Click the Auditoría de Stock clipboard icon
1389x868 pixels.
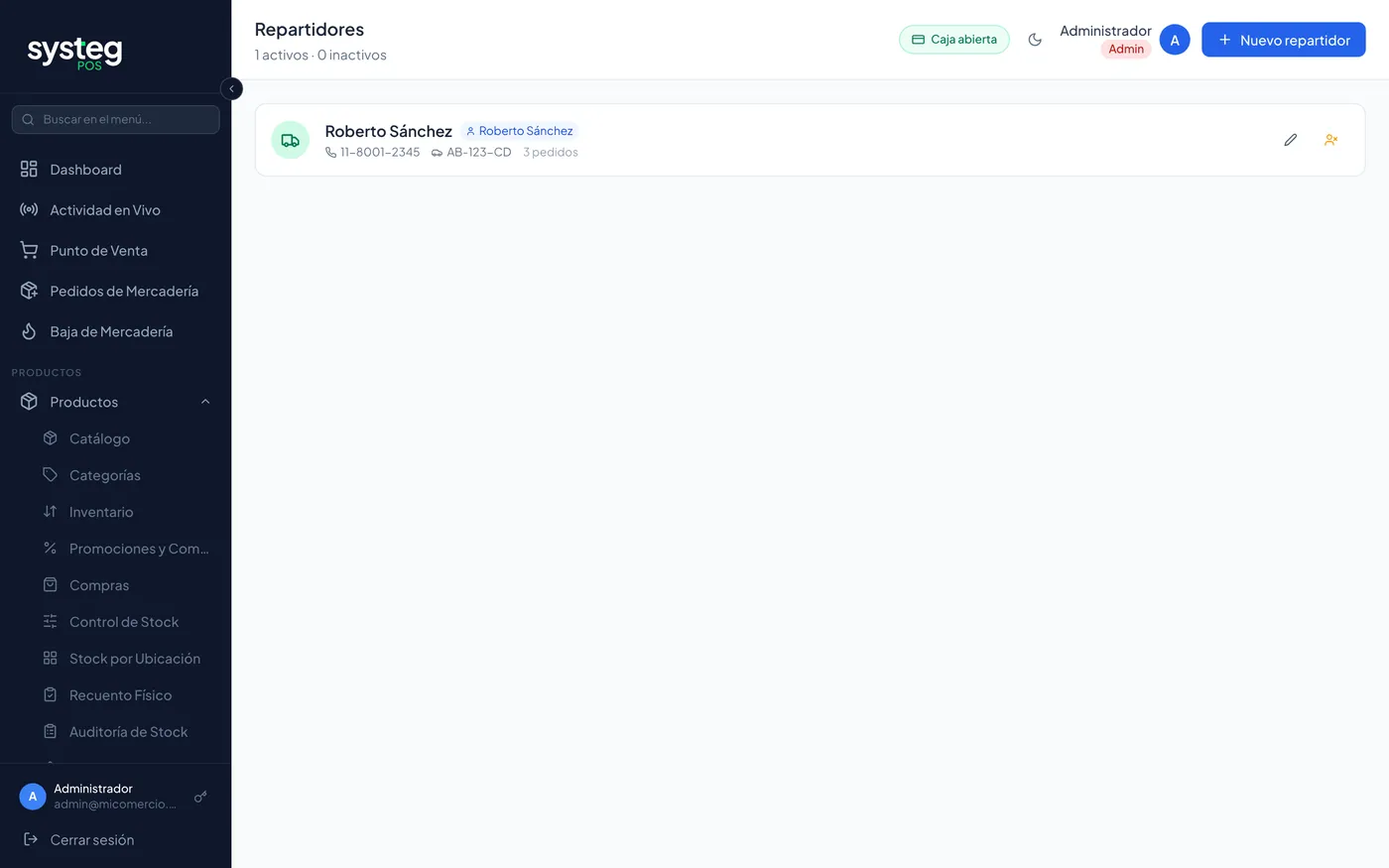[50, 732]
